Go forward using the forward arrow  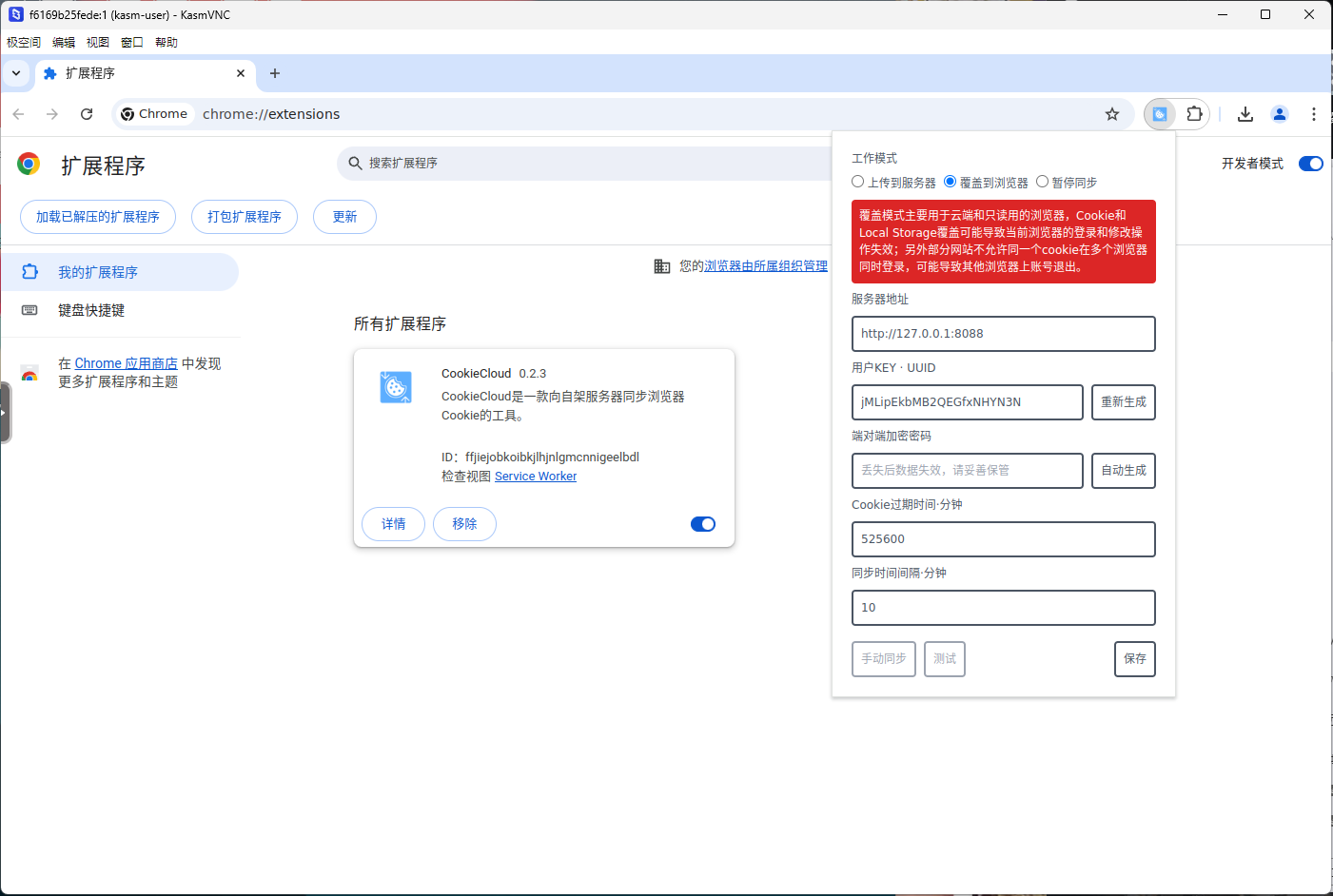(52, 114)
